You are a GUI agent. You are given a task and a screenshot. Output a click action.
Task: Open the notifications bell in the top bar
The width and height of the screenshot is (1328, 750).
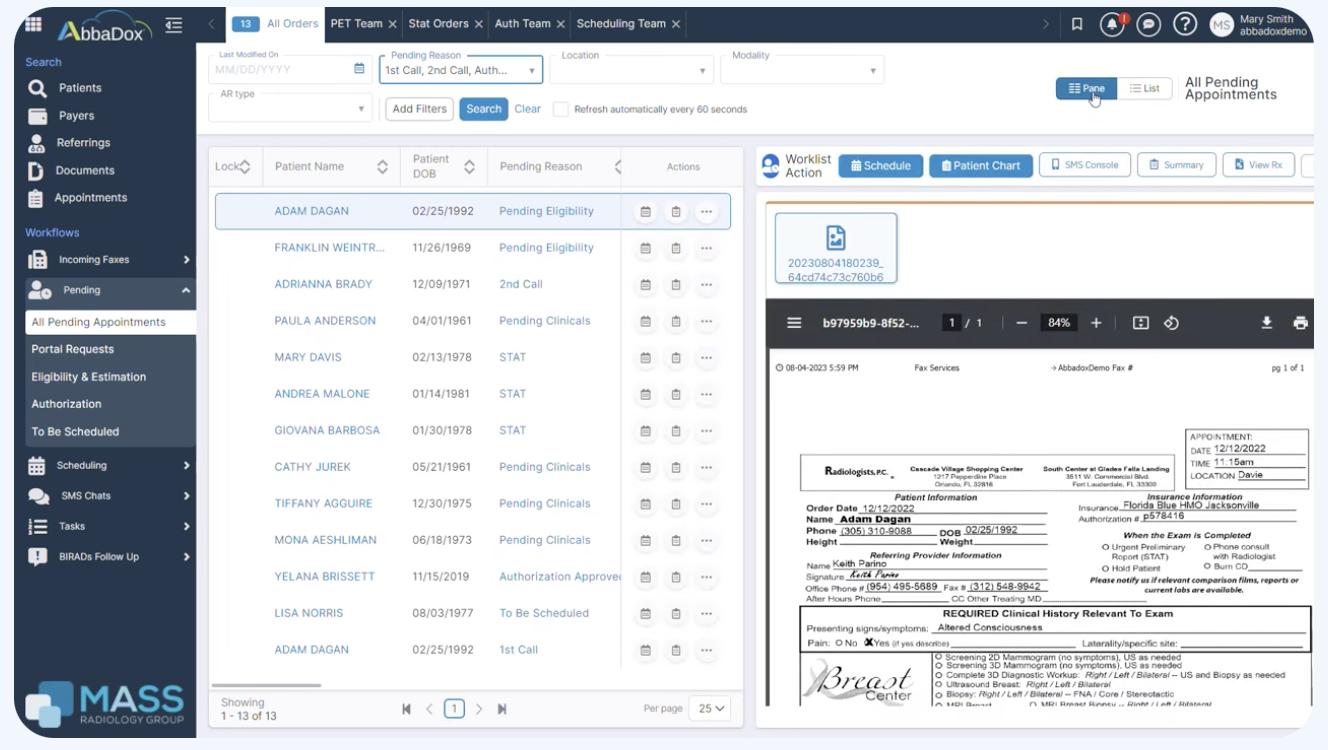[x=1112, y=24]
